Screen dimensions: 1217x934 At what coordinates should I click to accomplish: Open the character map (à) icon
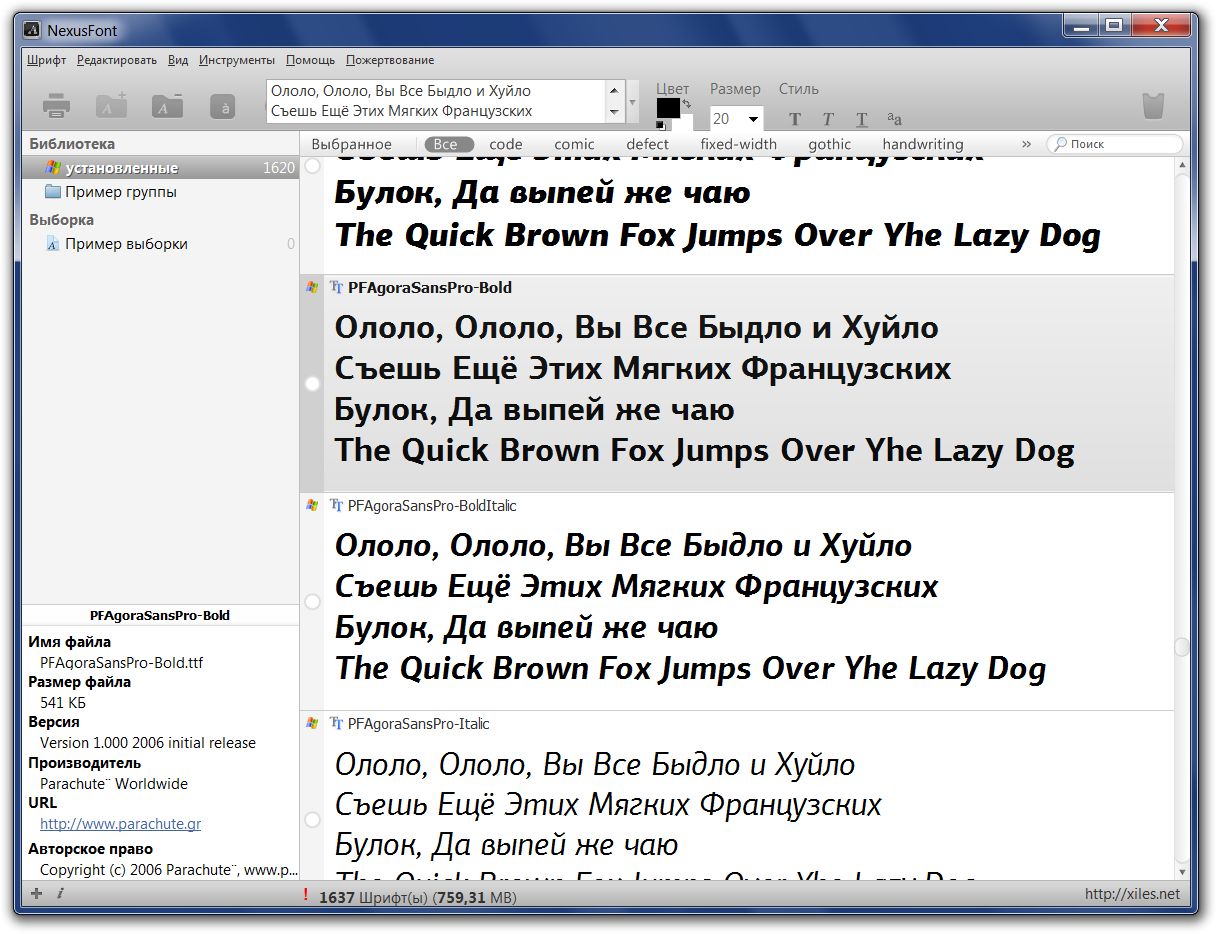(223, 106)
